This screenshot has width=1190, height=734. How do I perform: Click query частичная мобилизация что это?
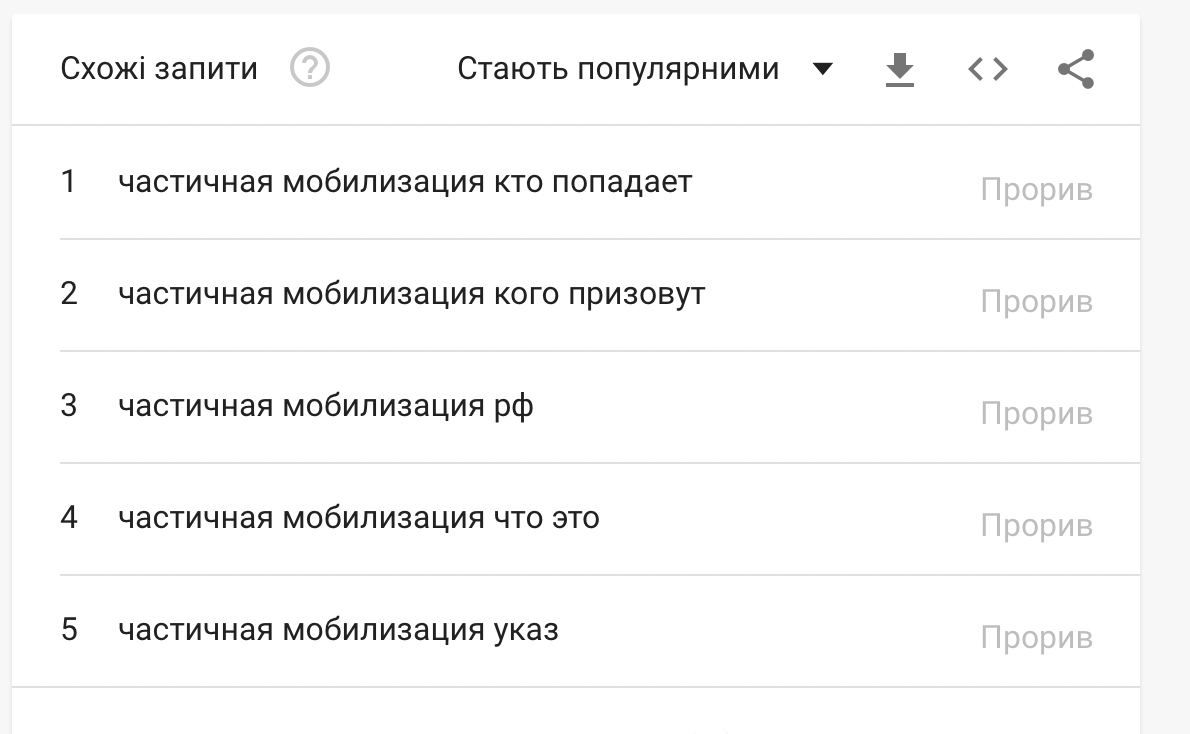(358, 518)
